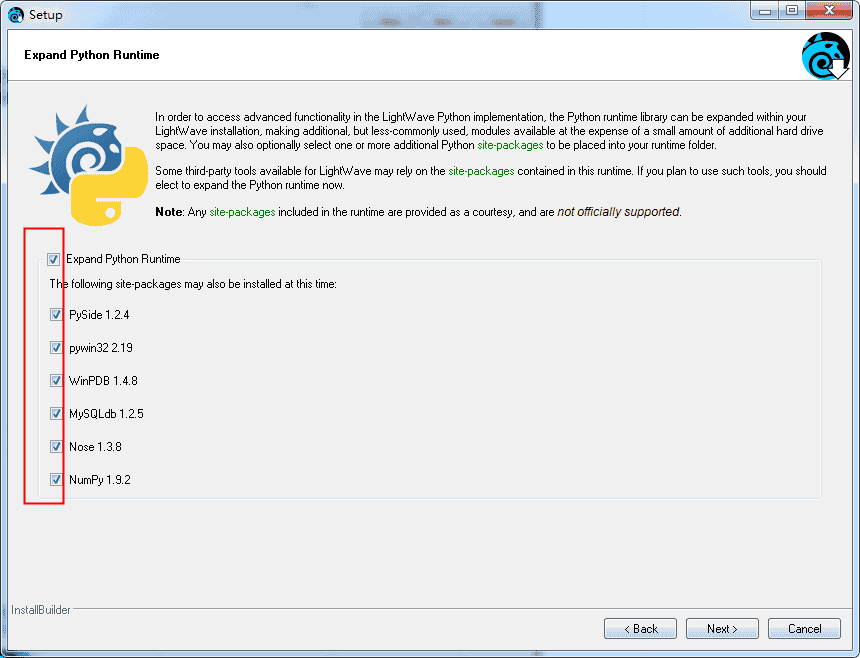The width and height of the screenshot is (860, 658).
Task: Click the Next button
Action: pyautogui.click(x=722, y=628)
